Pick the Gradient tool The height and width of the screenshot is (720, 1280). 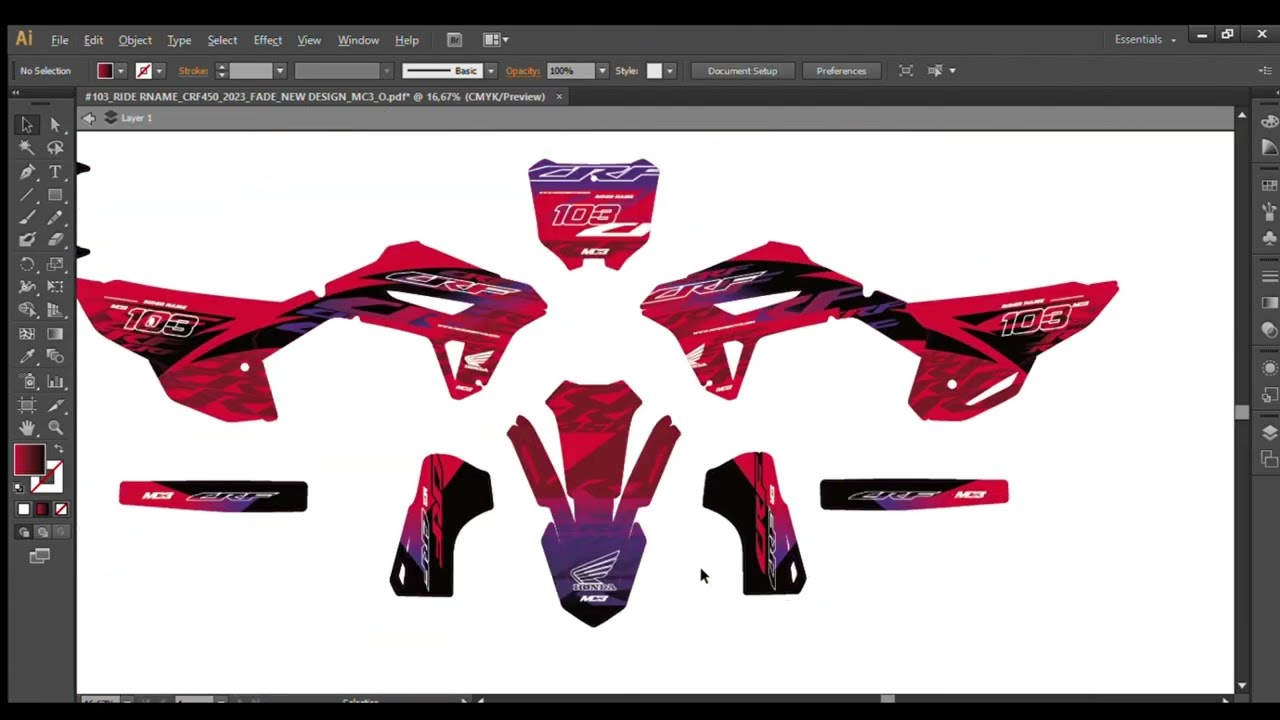point(55,334)
